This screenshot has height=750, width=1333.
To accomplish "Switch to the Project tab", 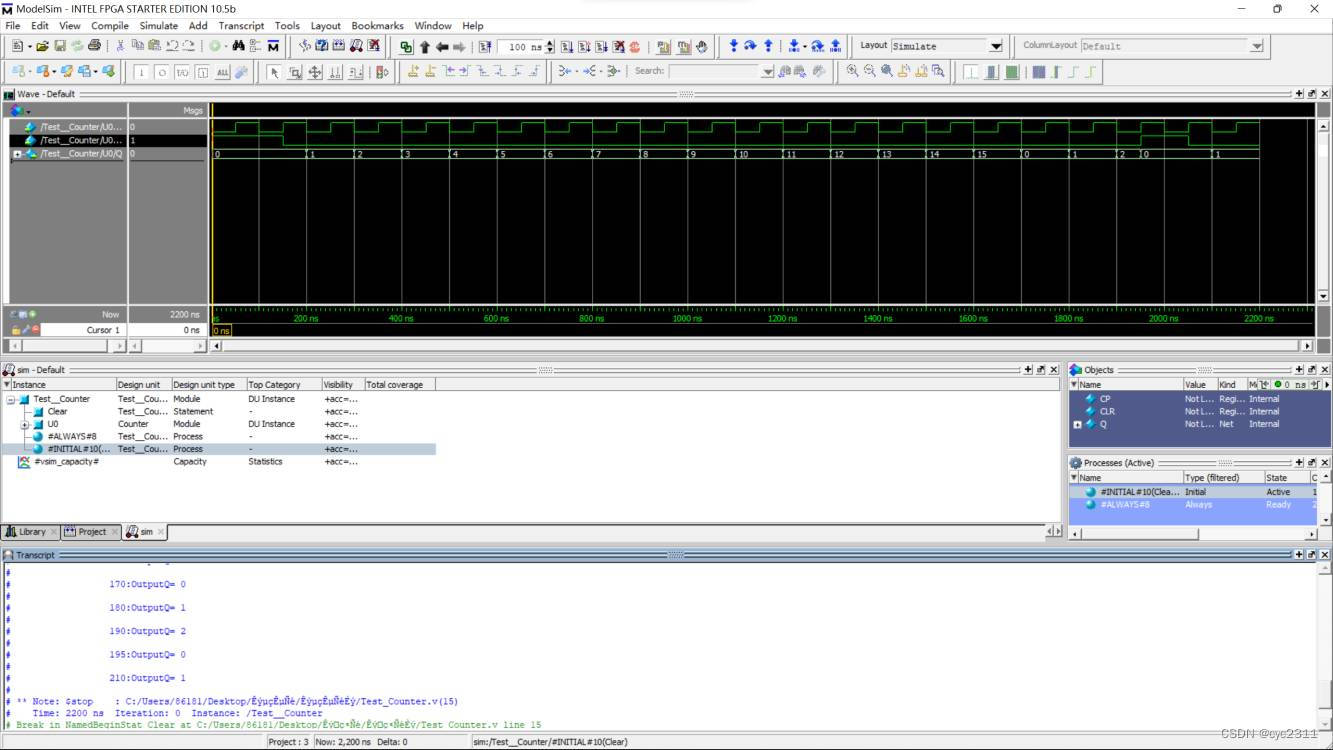I will tap(91, 532).
